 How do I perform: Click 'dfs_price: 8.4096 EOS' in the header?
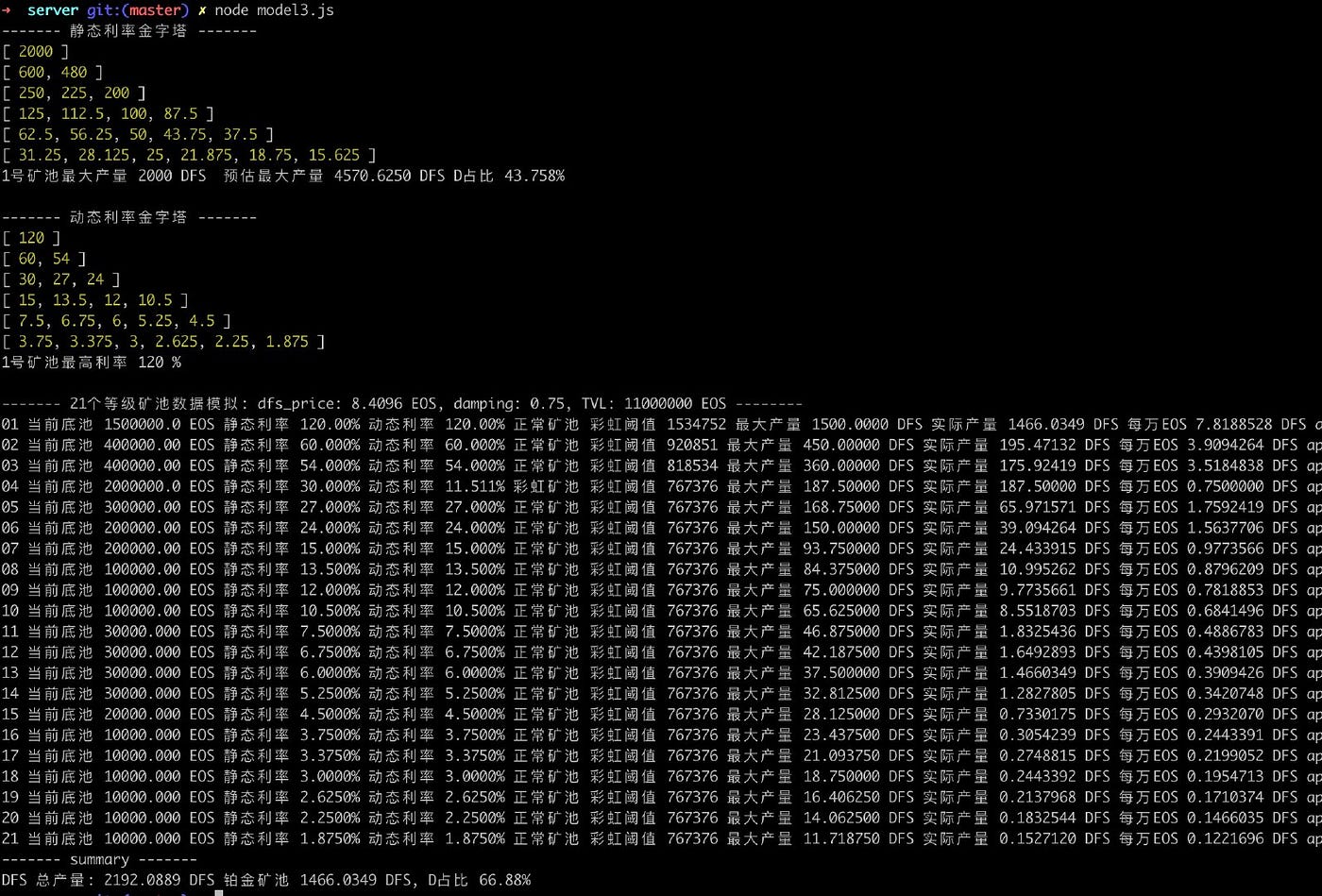[x=349, y=404]
